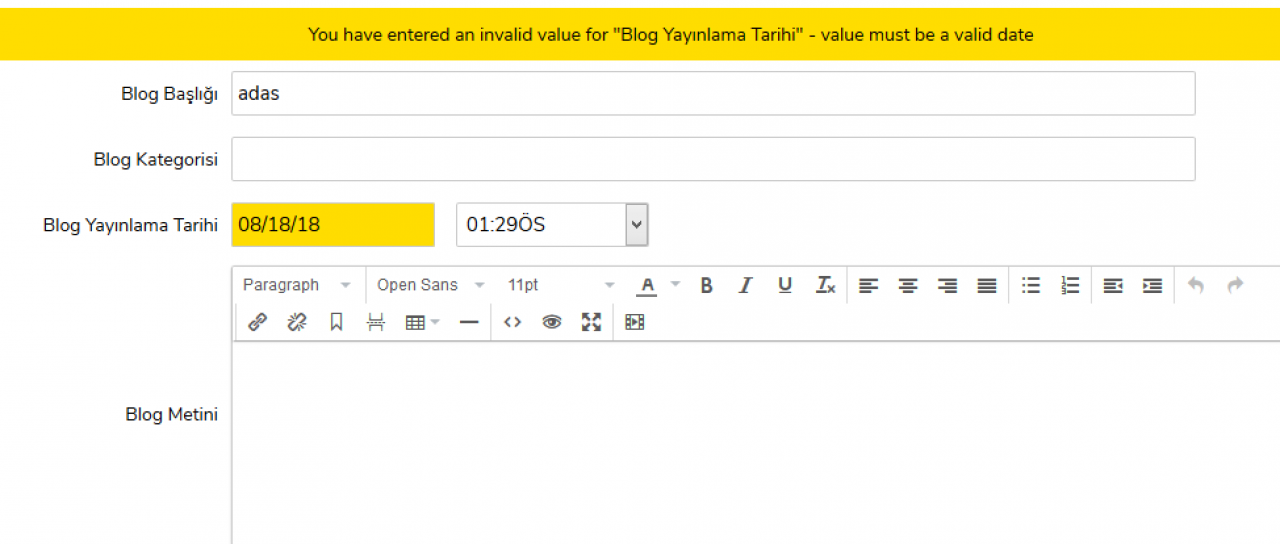This screenshot has height=544, width=1280.
Task: Click the highlighted Blog Yayınlama Tarihi date field
Action: tap(332, 225)
